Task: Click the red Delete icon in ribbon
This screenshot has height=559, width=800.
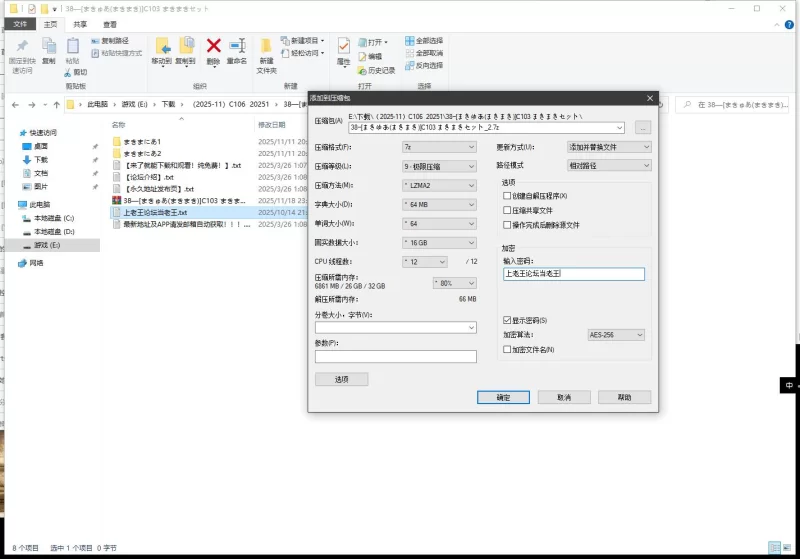Action: [213, 46]
